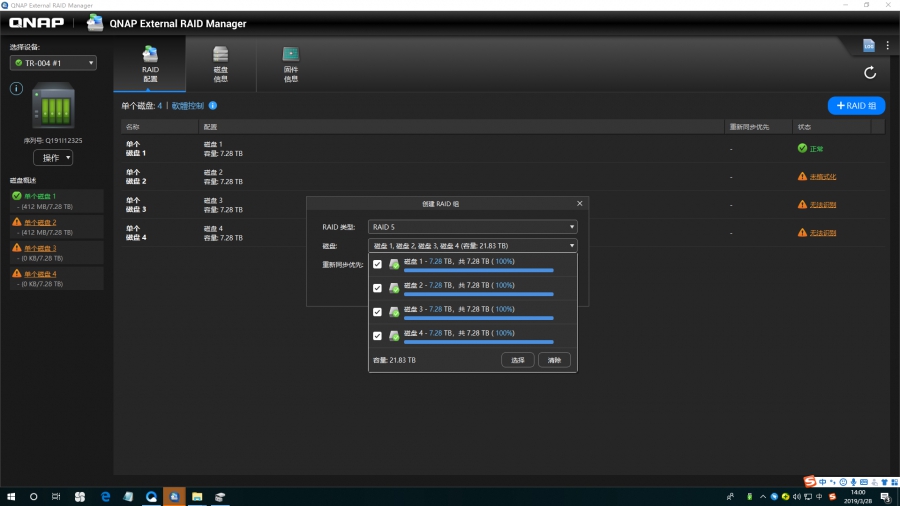Click the blue +RAID 组 button

856,105
